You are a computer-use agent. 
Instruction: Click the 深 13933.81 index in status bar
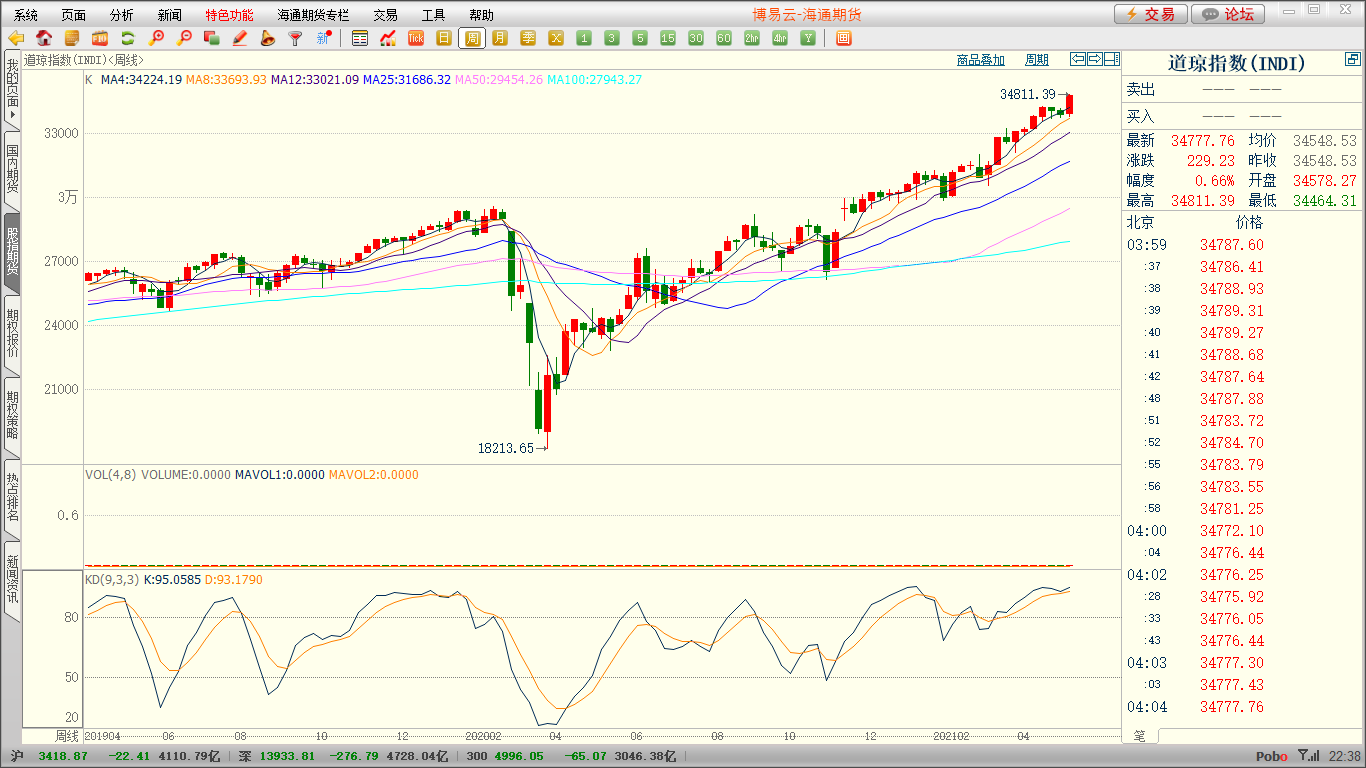click(x=277, y=756)
